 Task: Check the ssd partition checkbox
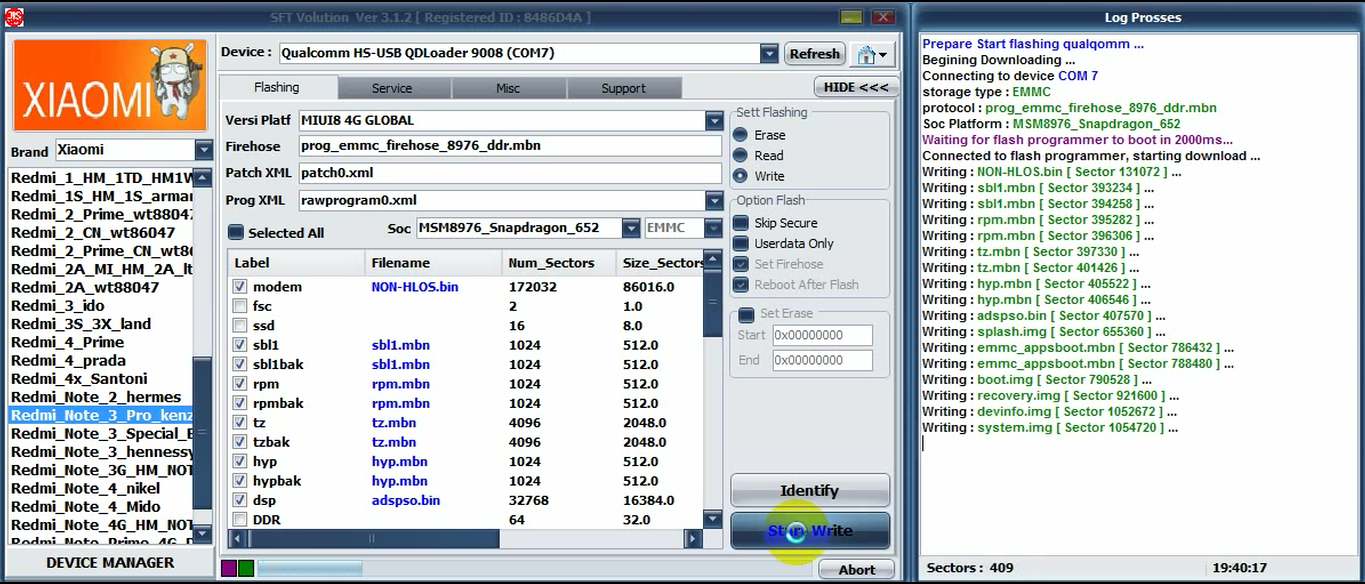click(239, 325)
